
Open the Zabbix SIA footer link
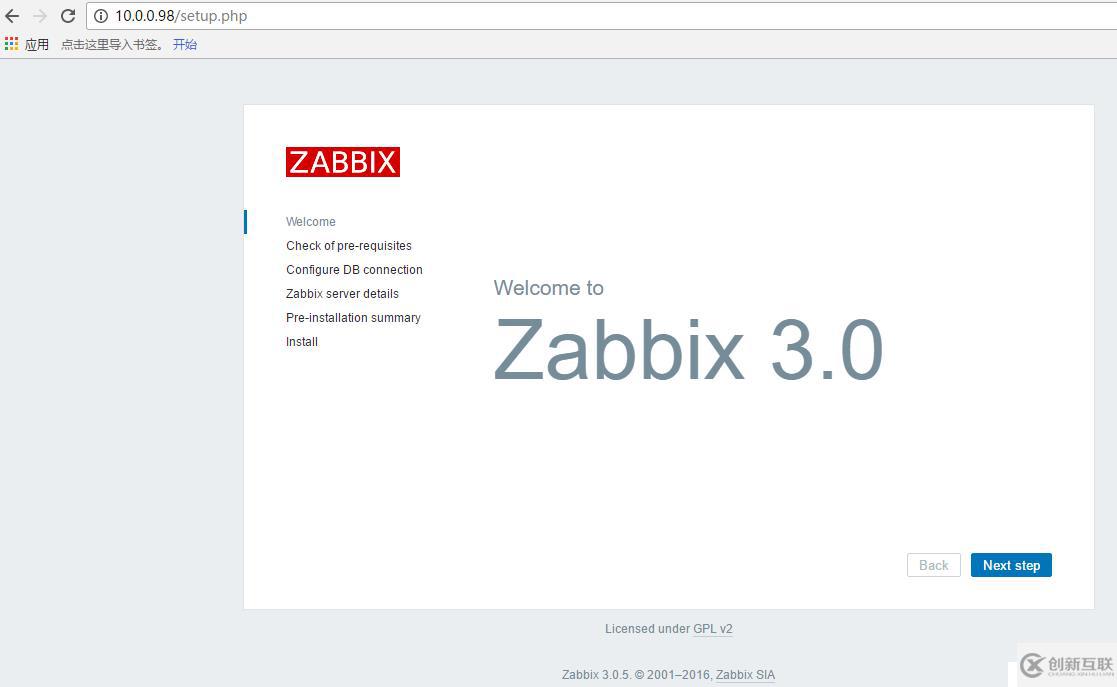point(745,674)
